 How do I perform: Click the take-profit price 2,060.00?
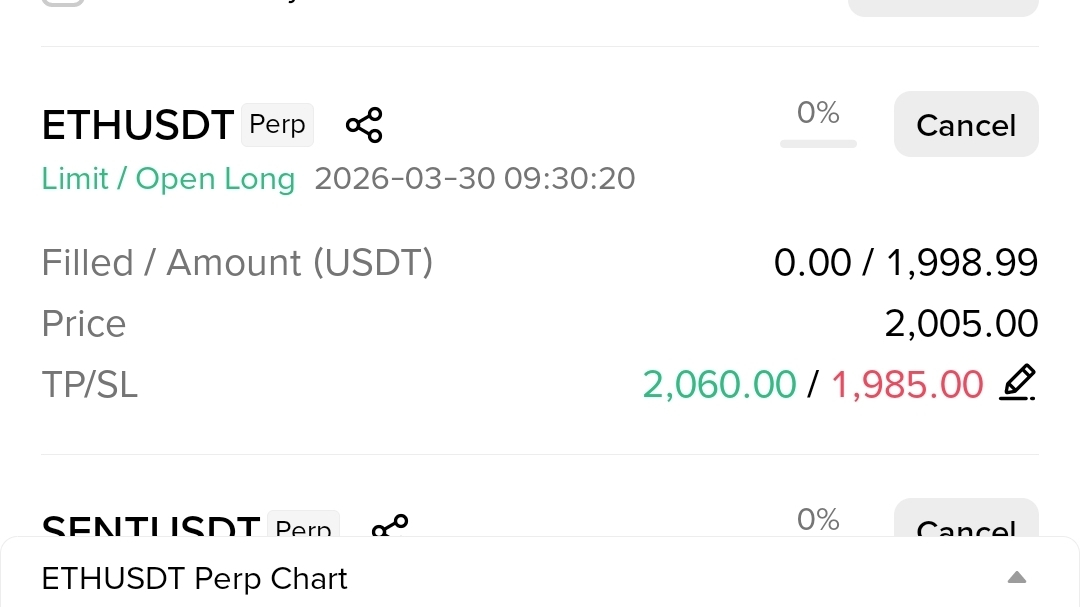pyautogui.click(x=719, y=384)
